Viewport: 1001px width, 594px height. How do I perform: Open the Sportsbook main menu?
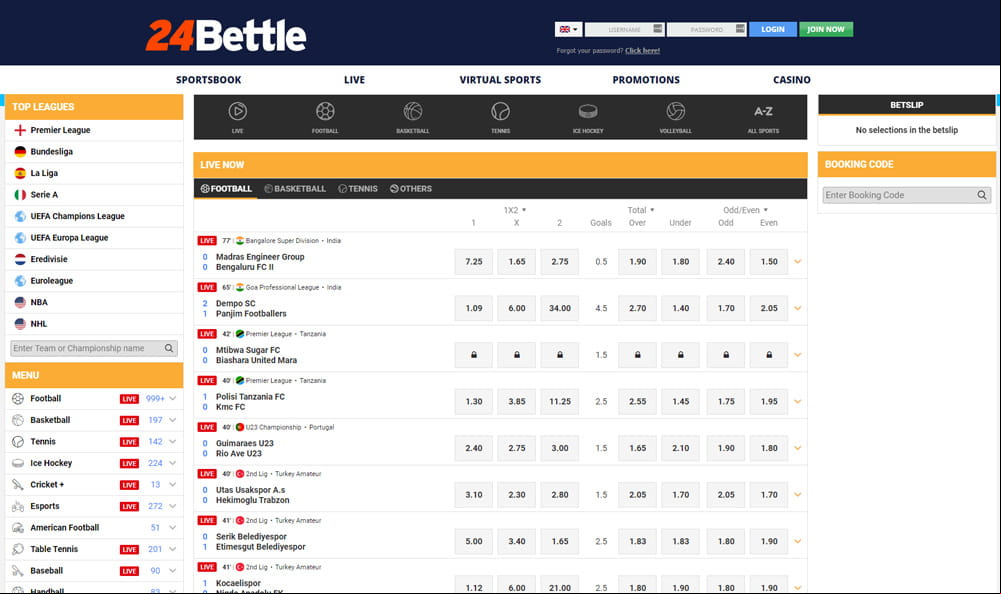coord(209,80)
